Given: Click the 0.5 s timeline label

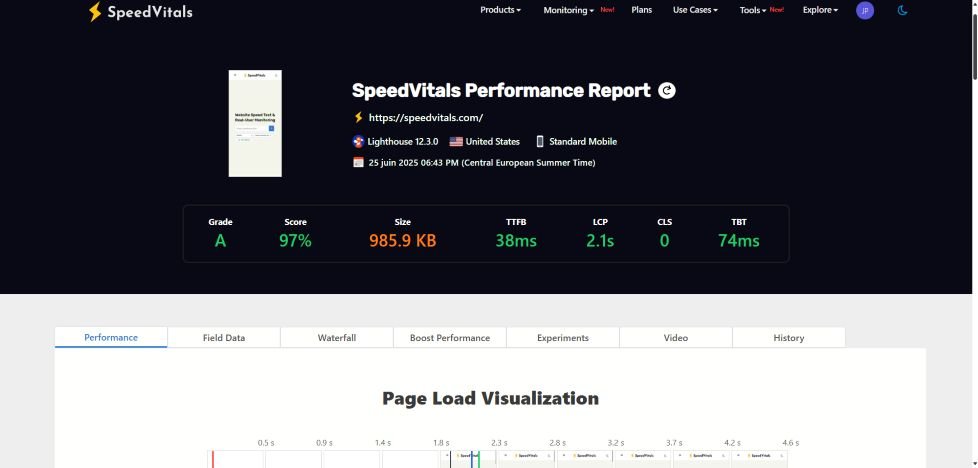Looking at the screenshot, I should [x=266, y=443].
